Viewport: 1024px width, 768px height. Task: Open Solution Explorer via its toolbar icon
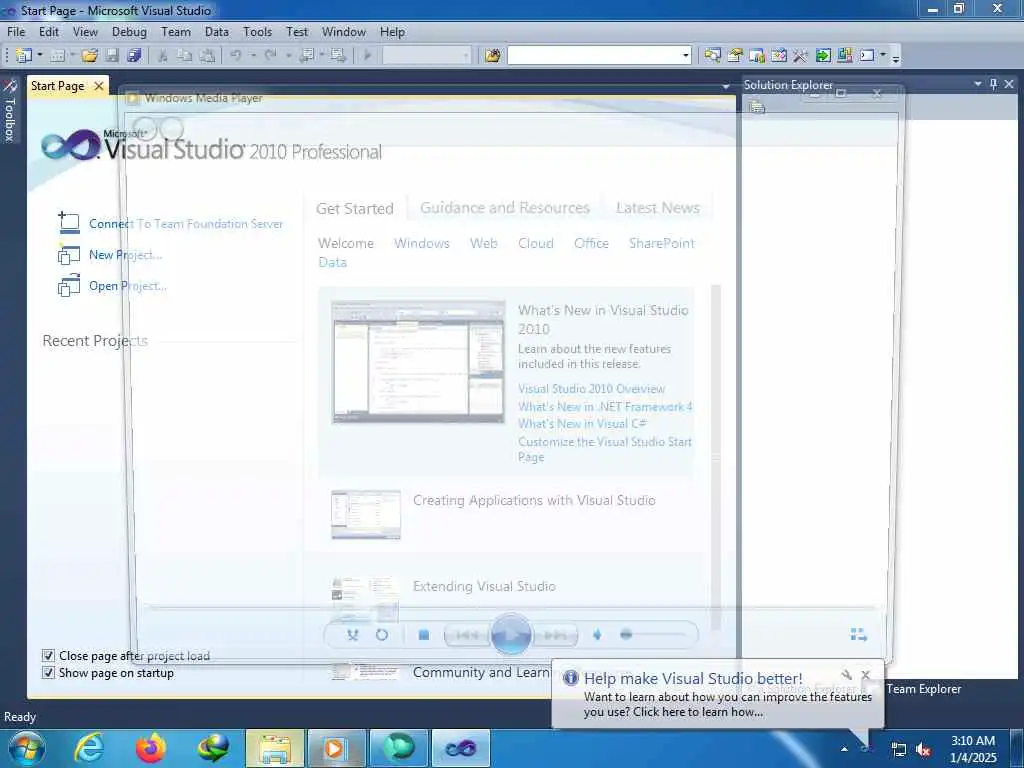tap(712, 56)
